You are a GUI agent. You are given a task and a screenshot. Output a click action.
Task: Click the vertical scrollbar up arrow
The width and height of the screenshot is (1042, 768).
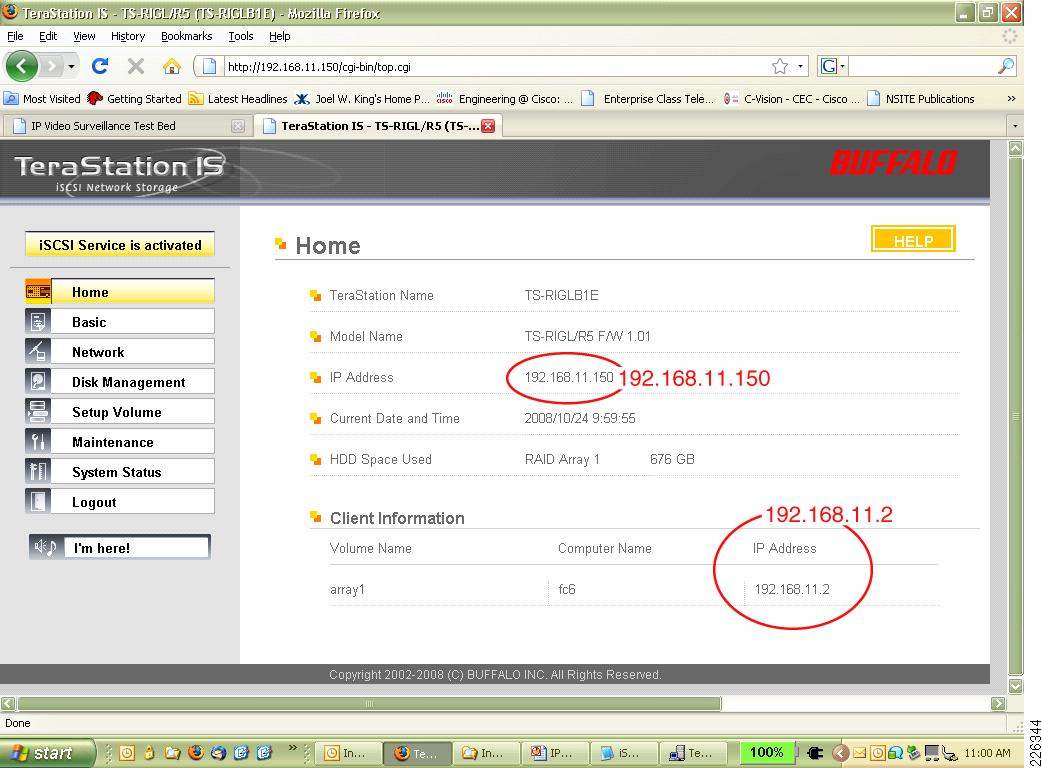click(x=1015, y=148)
